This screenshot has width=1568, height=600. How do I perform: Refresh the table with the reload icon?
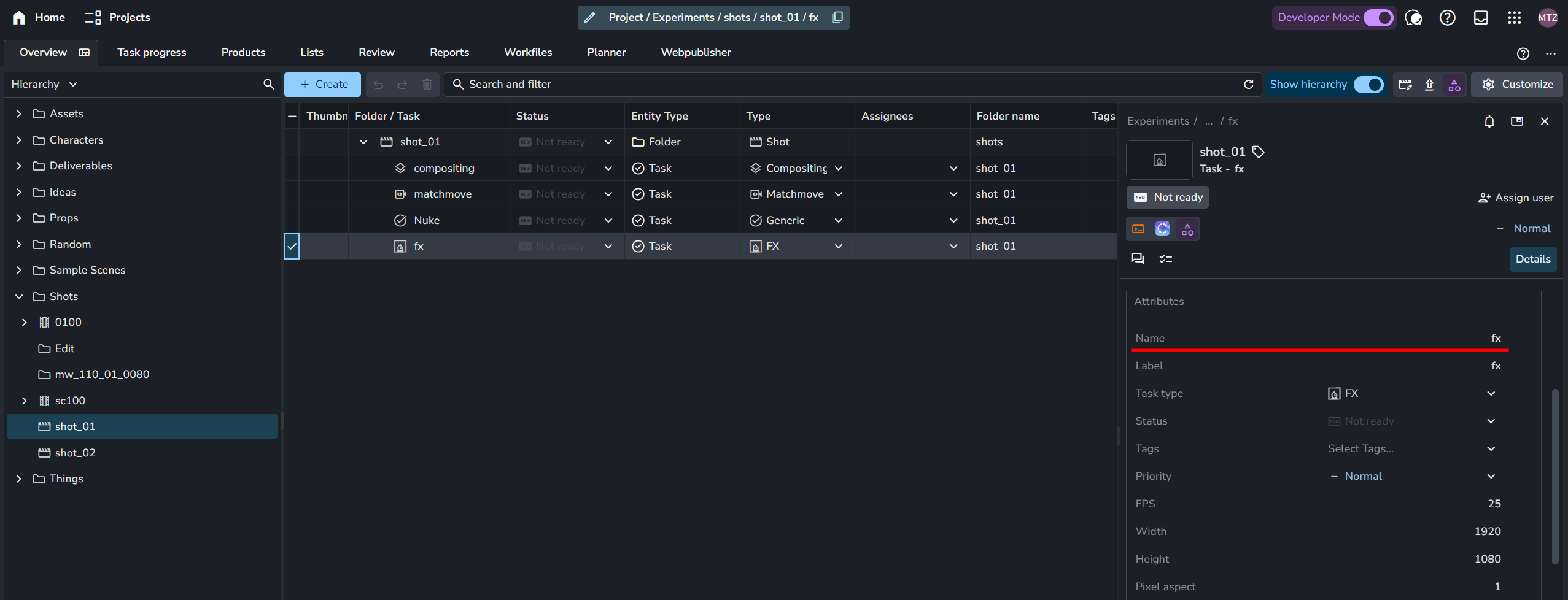coord(1248,84)
